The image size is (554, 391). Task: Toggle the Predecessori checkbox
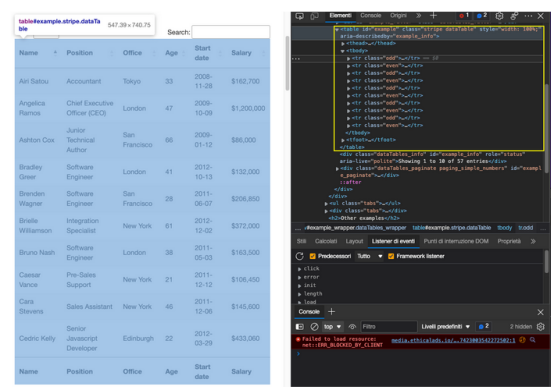(312, 256)
